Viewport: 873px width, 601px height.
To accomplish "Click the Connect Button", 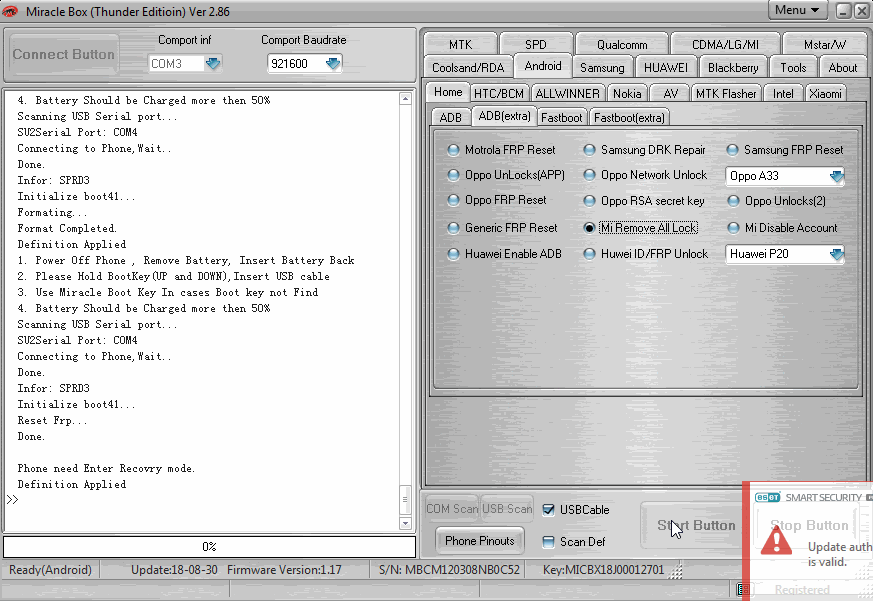I will (x=63, y=54).
